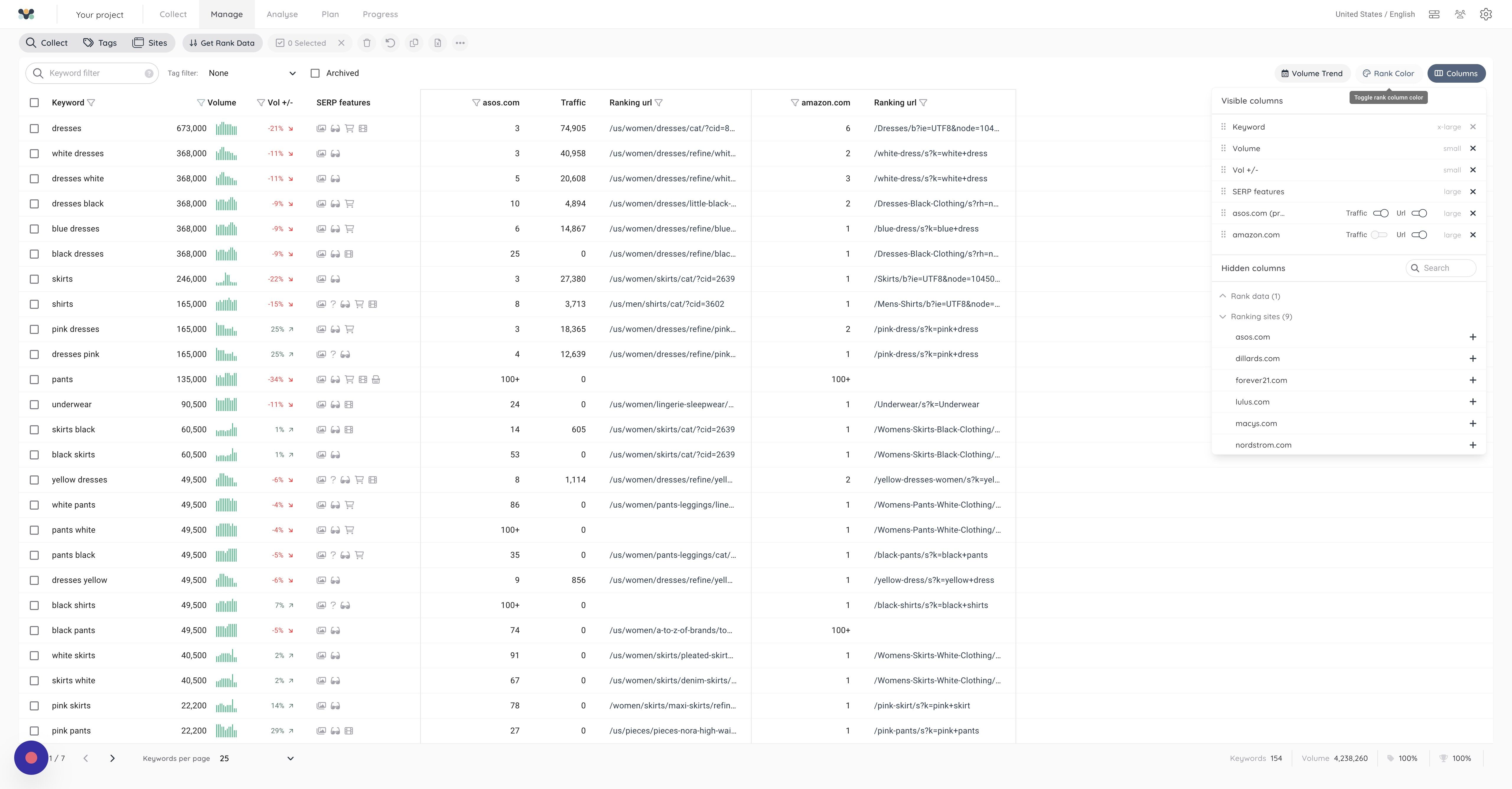Click drag handle icon of Keyword column row
This screenshot has width=1512, height=789.
click(1223, 127)
